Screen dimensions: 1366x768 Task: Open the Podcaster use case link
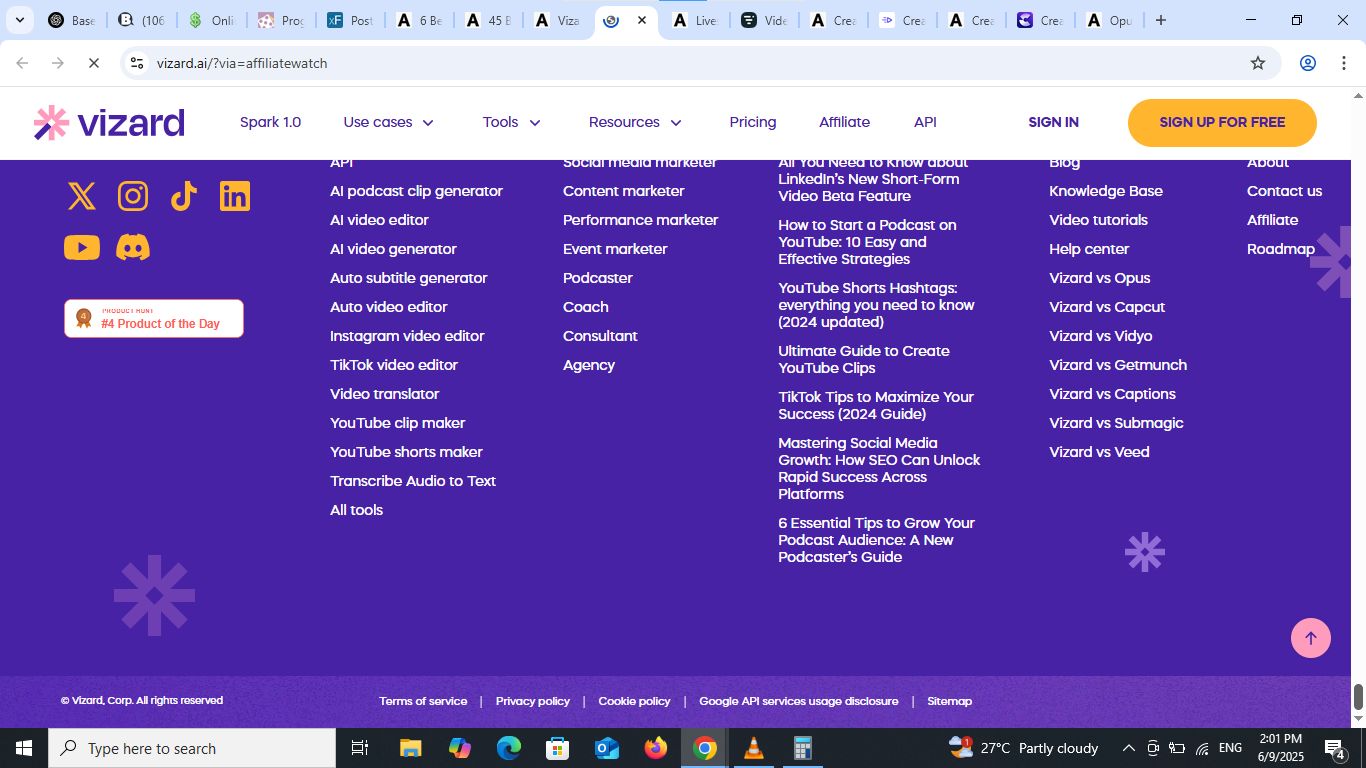tap(598, 278)
